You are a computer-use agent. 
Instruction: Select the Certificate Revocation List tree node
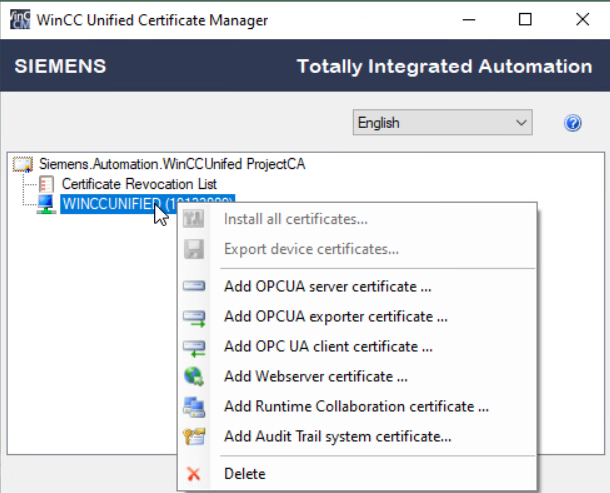[x=139, y=184]
